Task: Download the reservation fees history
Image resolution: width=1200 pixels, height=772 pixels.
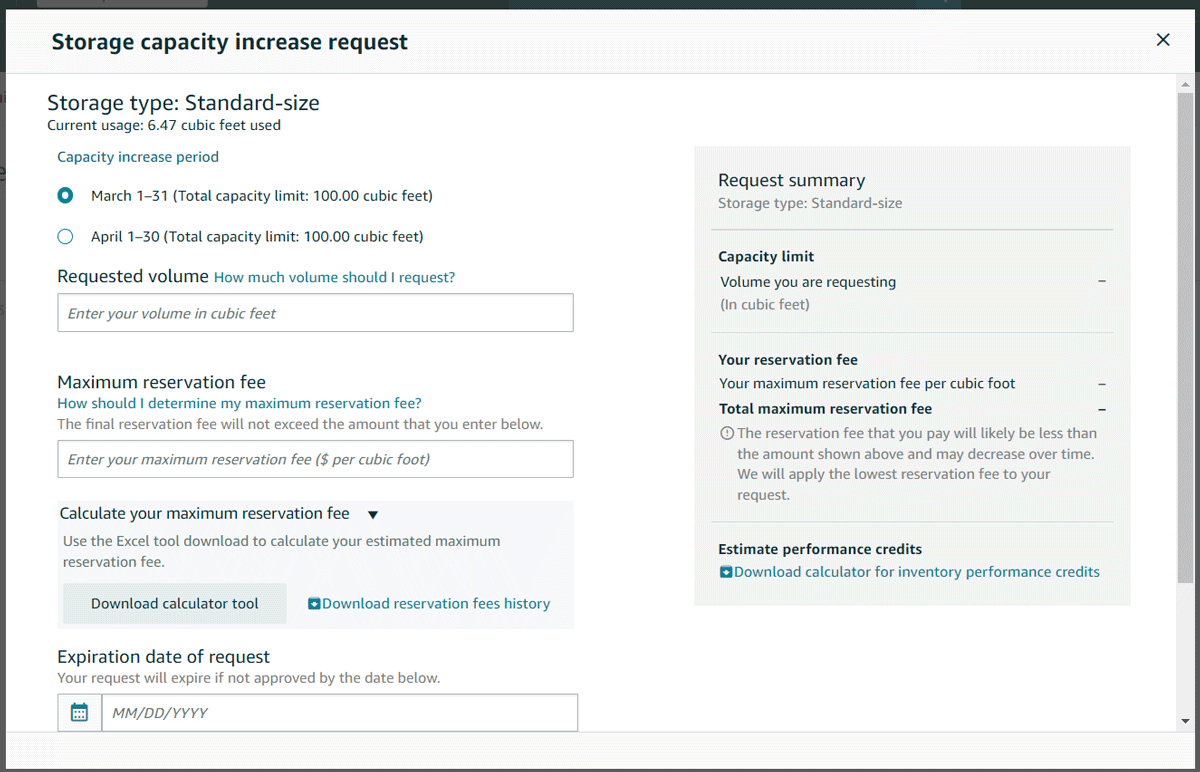Action: (x=435, y=603)
